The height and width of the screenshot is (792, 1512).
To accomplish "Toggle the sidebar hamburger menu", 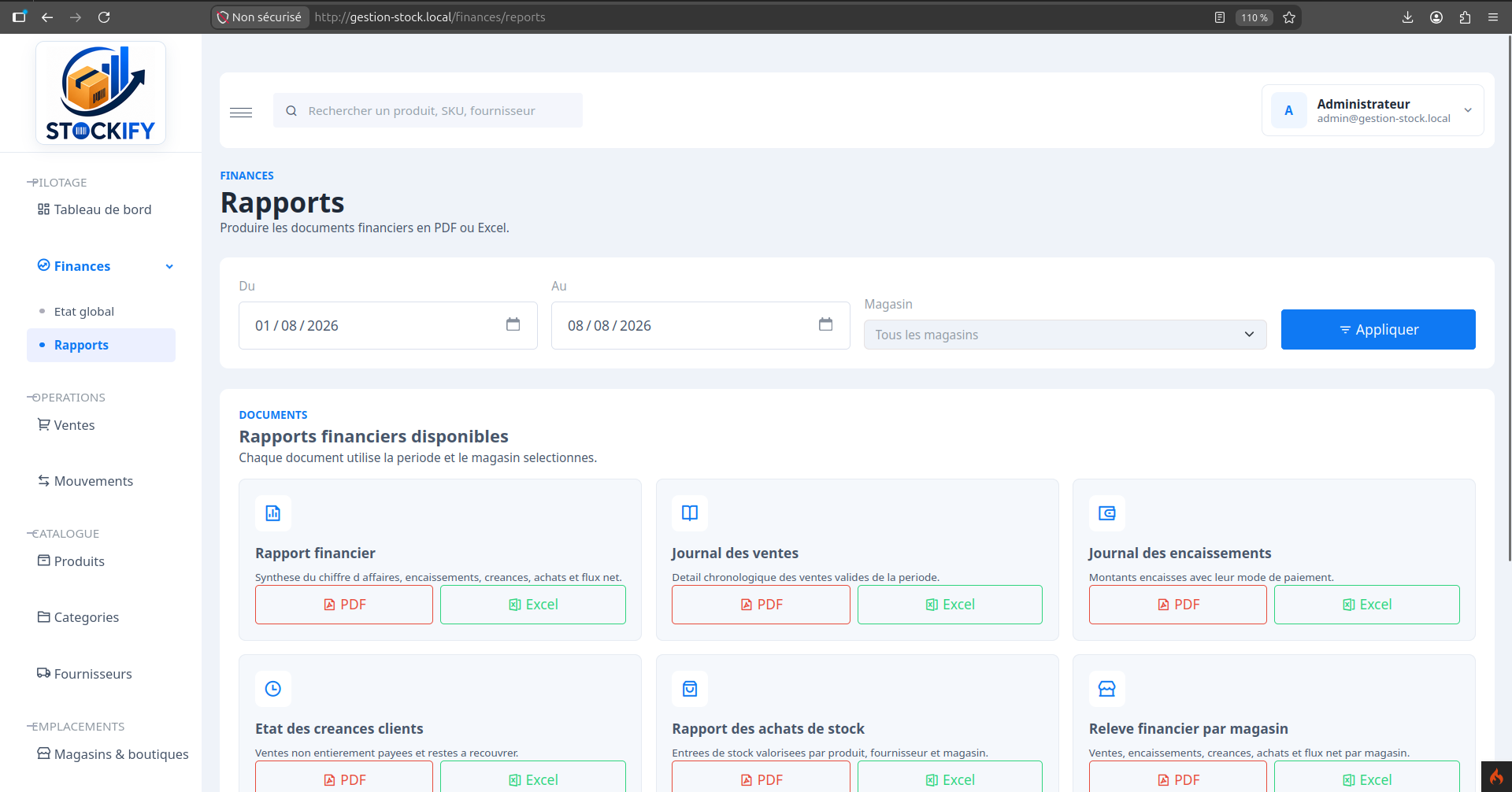I will (x=241, y=111).
